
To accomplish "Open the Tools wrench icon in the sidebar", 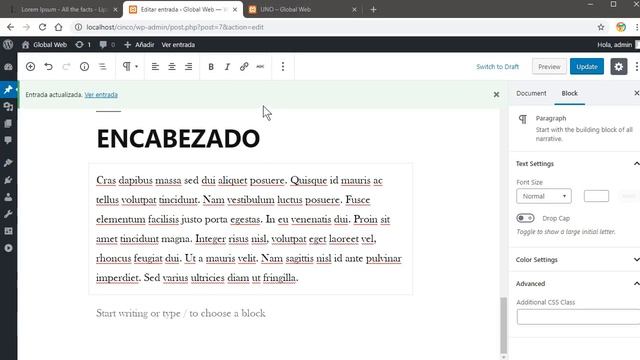I will (8, 214).
